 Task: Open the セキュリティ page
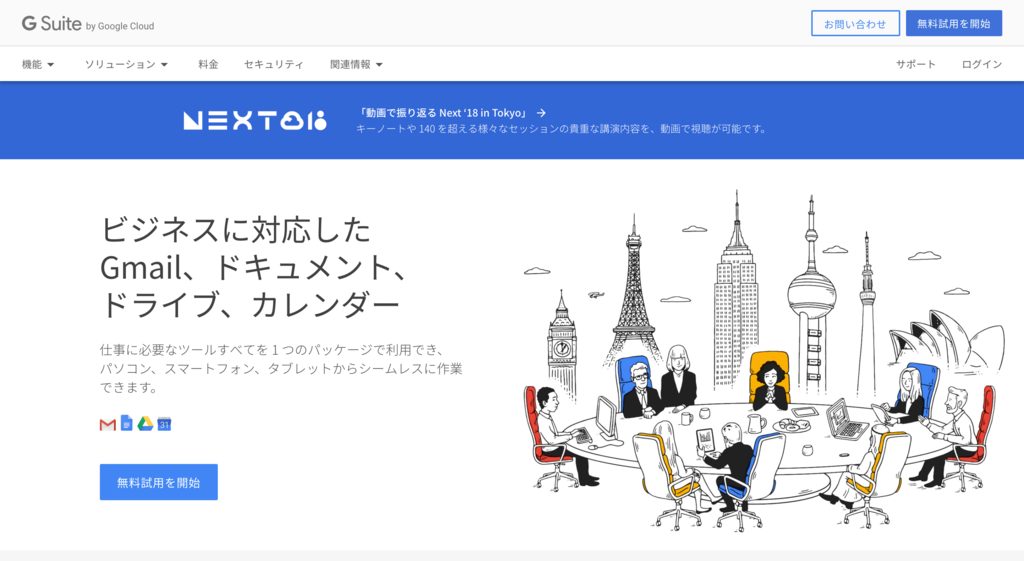coord(274,64)
